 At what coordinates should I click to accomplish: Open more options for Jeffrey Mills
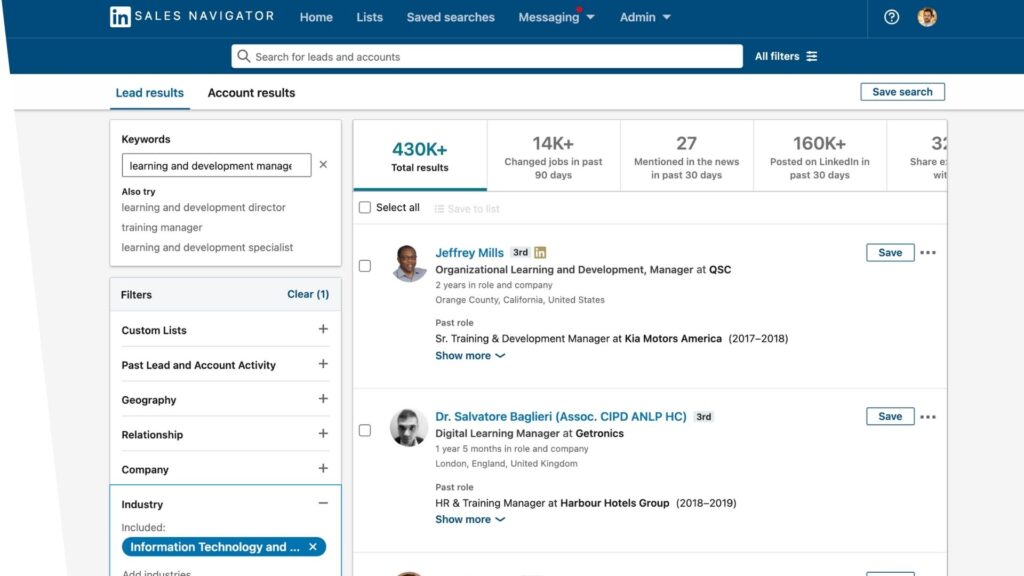click(x=928, y=253)
